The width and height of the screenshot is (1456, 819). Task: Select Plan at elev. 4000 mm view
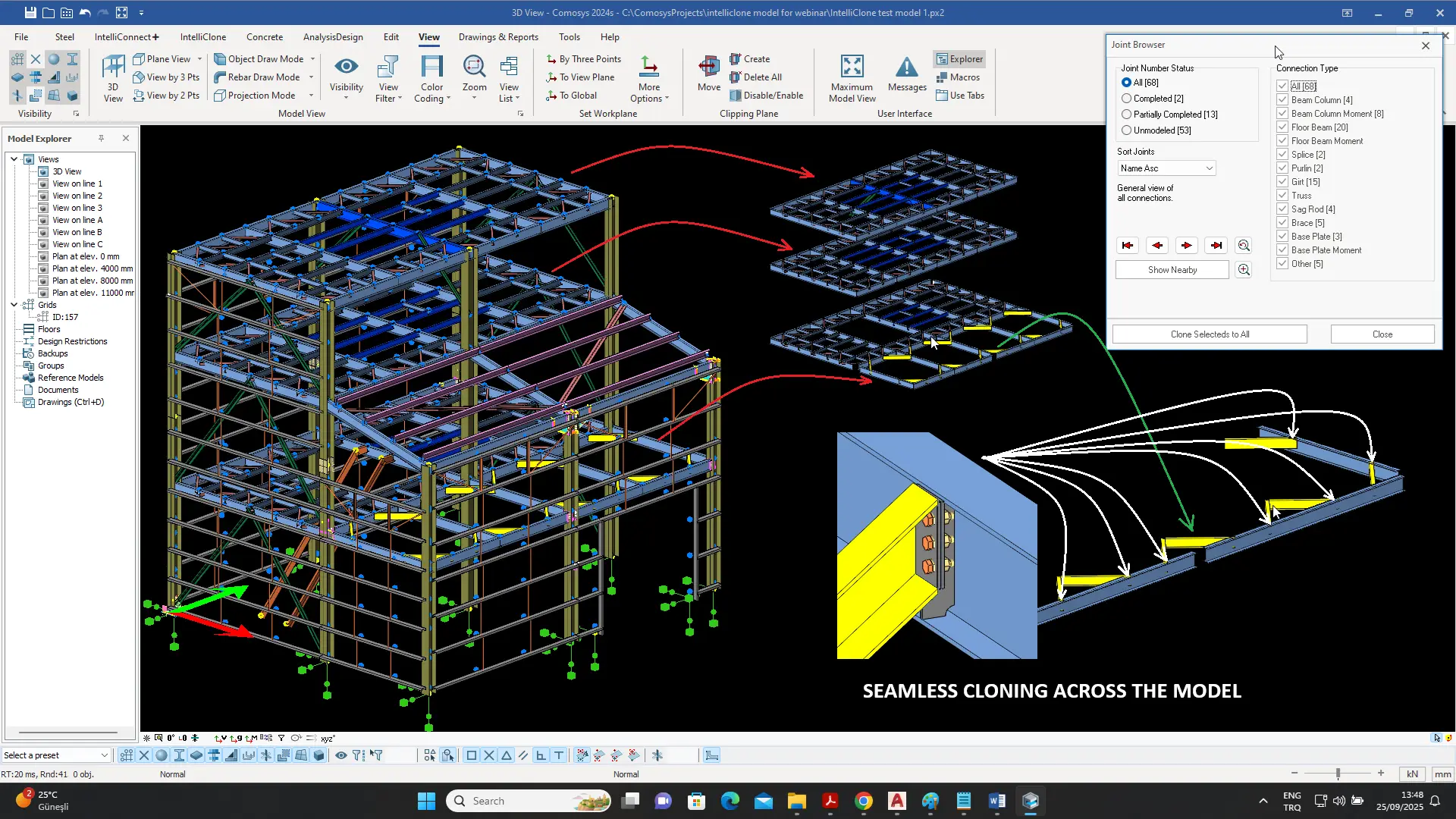(92, 268)
